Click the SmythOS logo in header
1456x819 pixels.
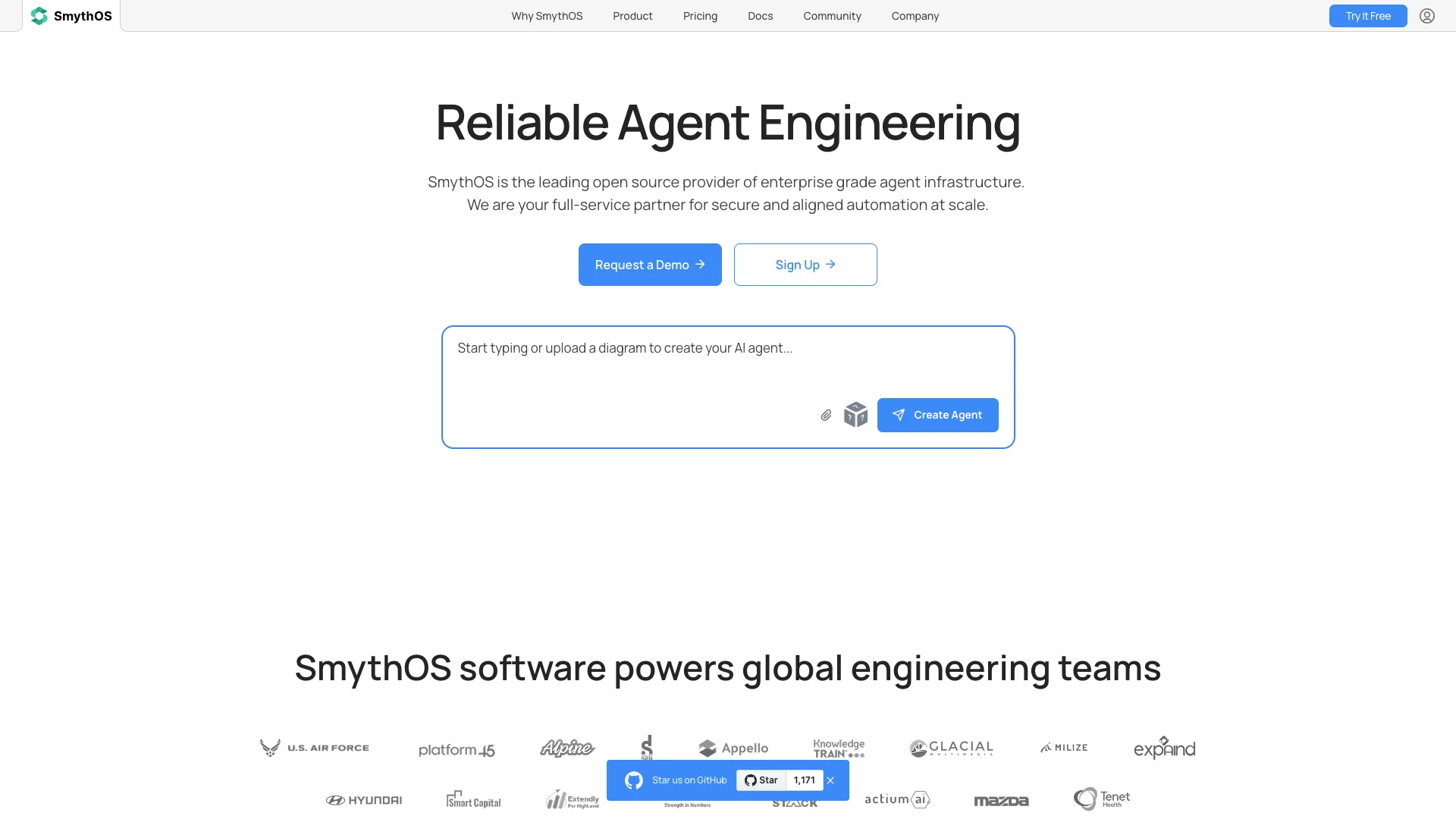tap(71, 16)
